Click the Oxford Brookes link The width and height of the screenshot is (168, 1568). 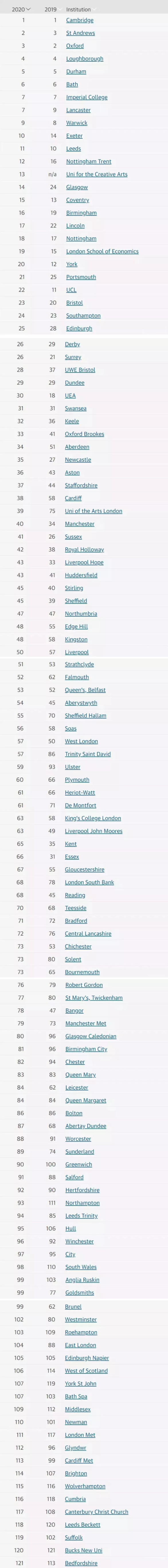(x=85, y=434)
